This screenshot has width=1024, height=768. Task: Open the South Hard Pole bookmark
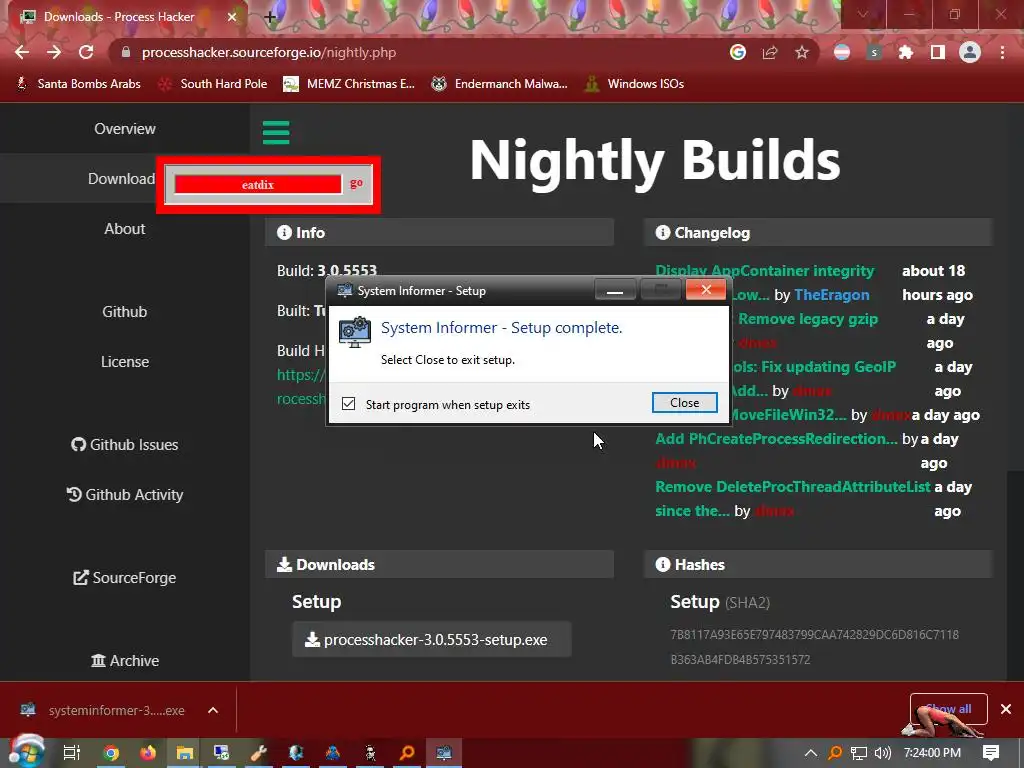pyautogui.click(x=214, y=84)
